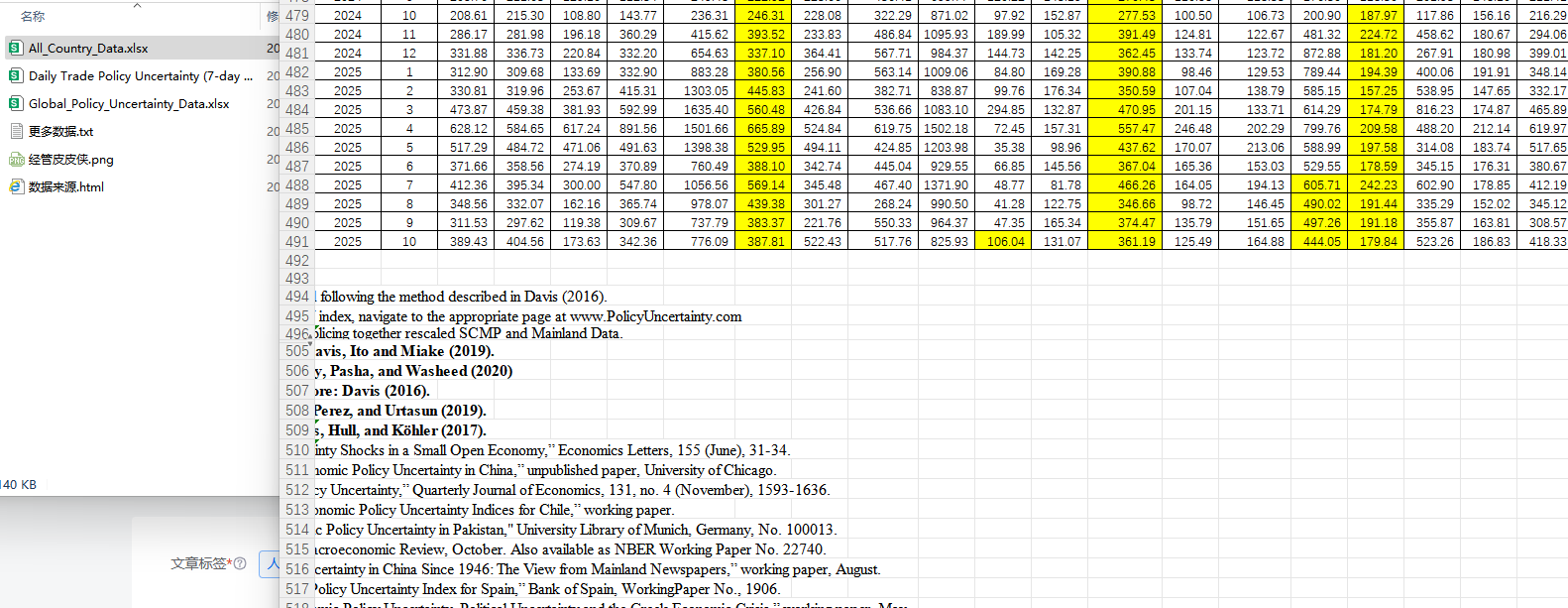The image size is (1568, 608).
Task: Click cell with value 816.23
Action: click(1432, 110)
